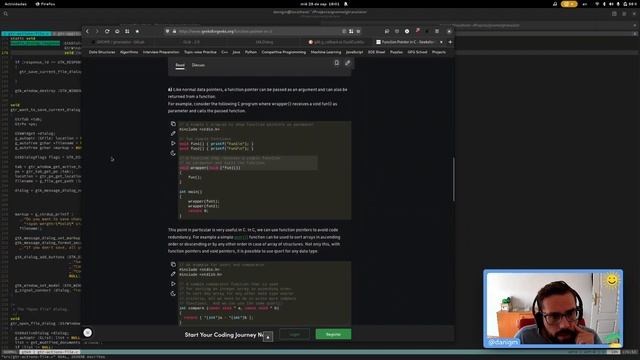
Task: Open SDE Sheet navigation item
Action: (x=376, y=52)
